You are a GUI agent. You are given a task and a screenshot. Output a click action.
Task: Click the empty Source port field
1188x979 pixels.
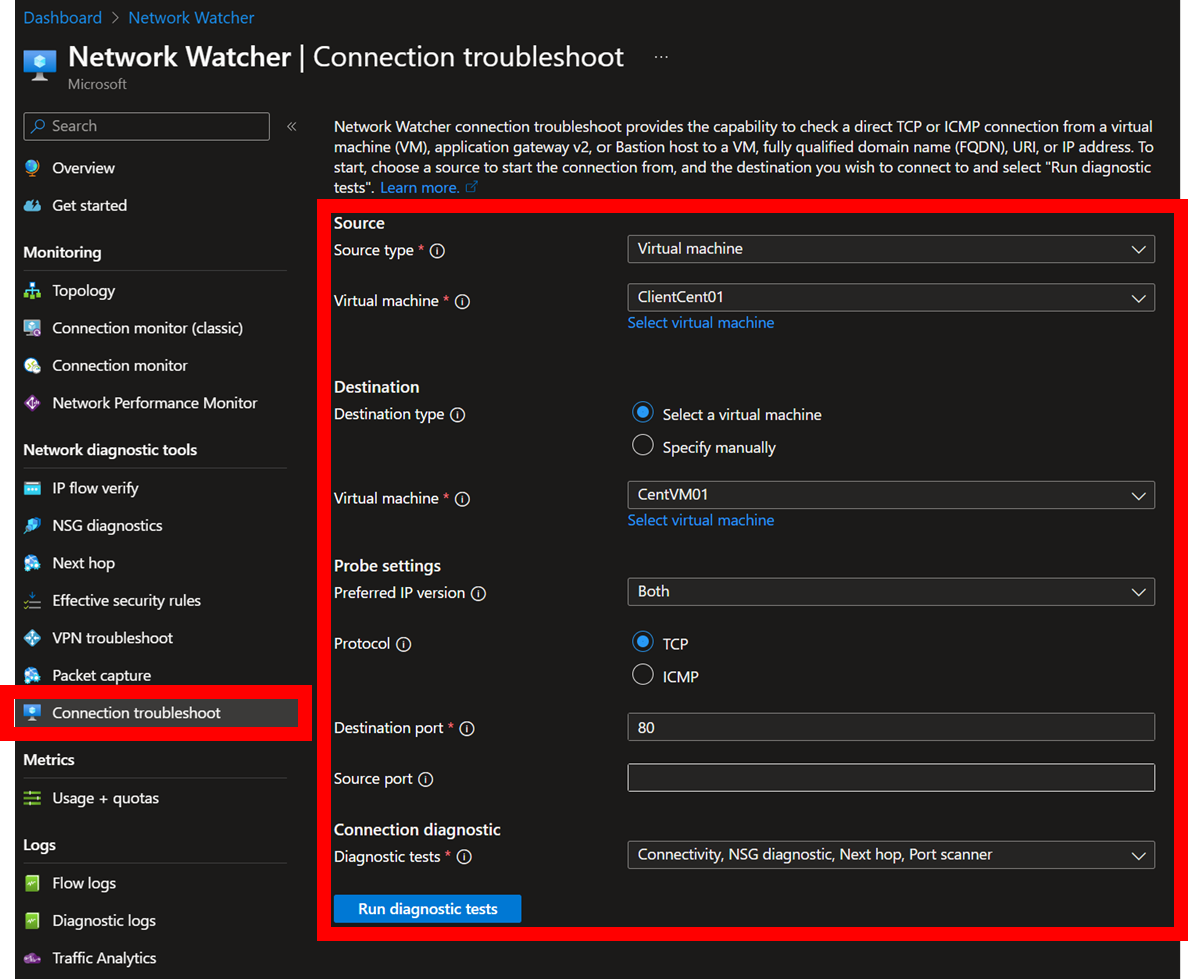pos(891,778)
